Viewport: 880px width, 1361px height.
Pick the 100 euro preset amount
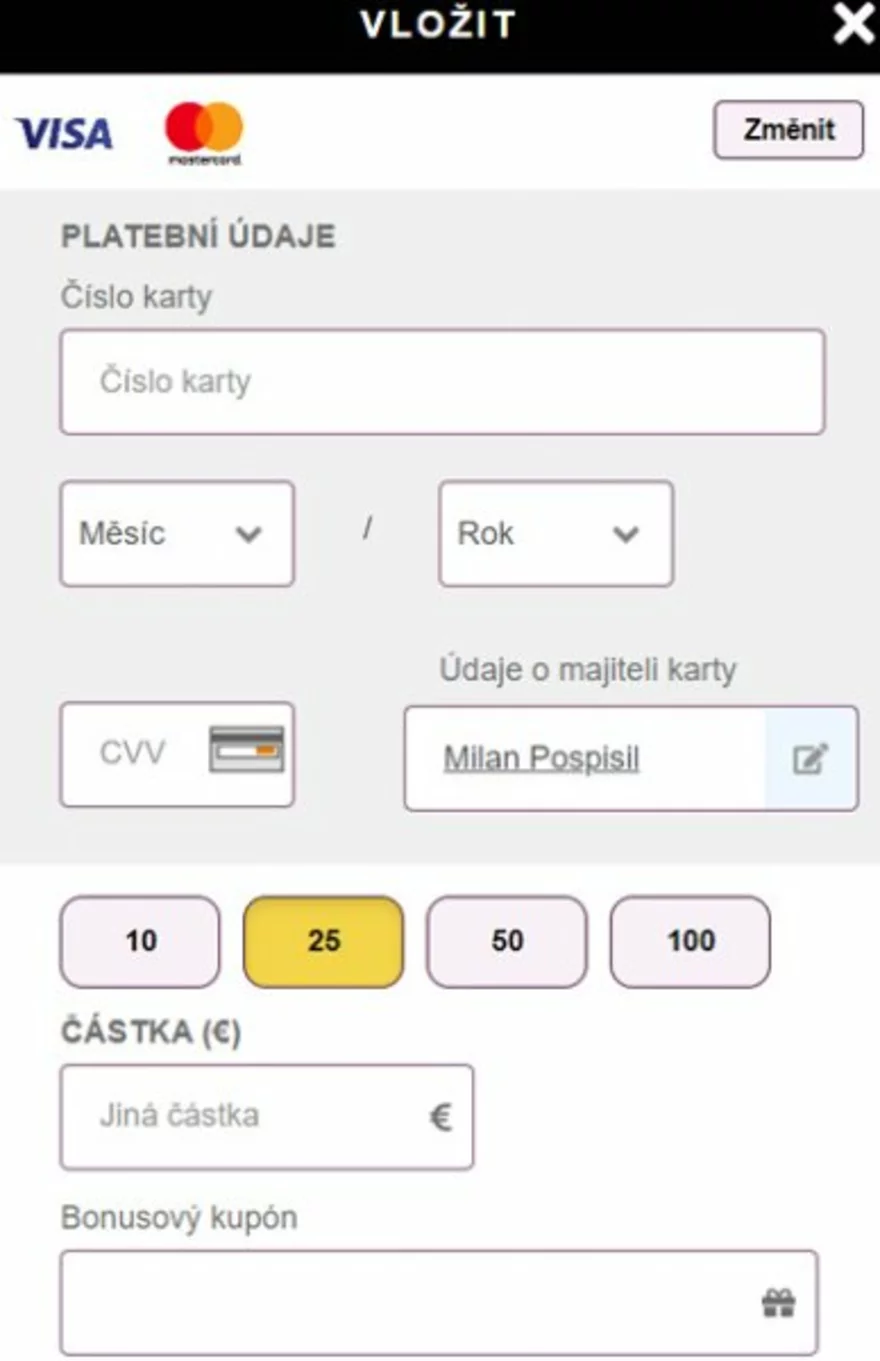coord(690,941)
